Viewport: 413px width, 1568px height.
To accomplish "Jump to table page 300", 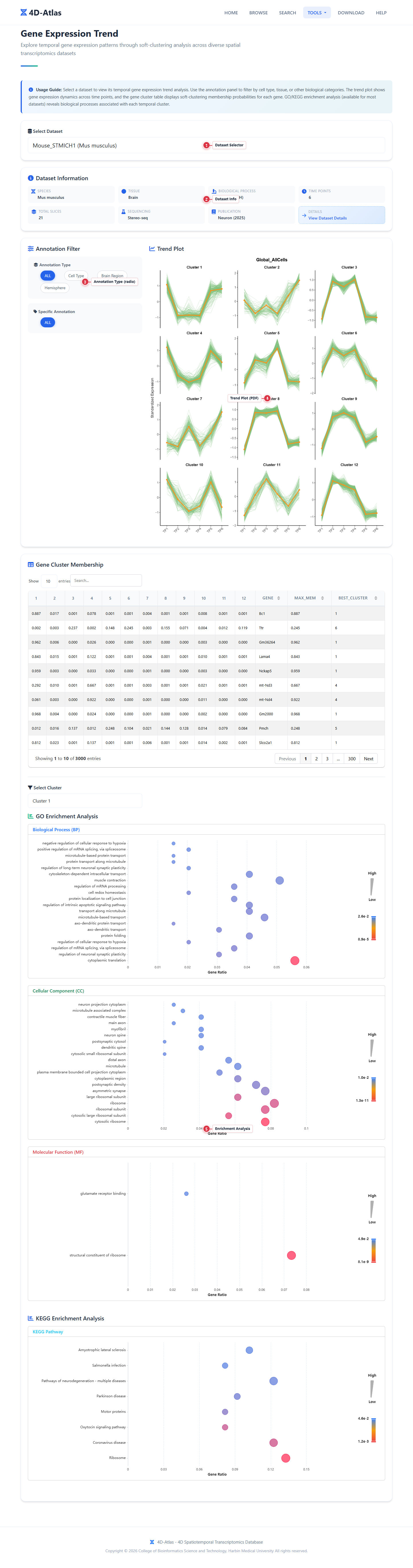I will point(352,758).
